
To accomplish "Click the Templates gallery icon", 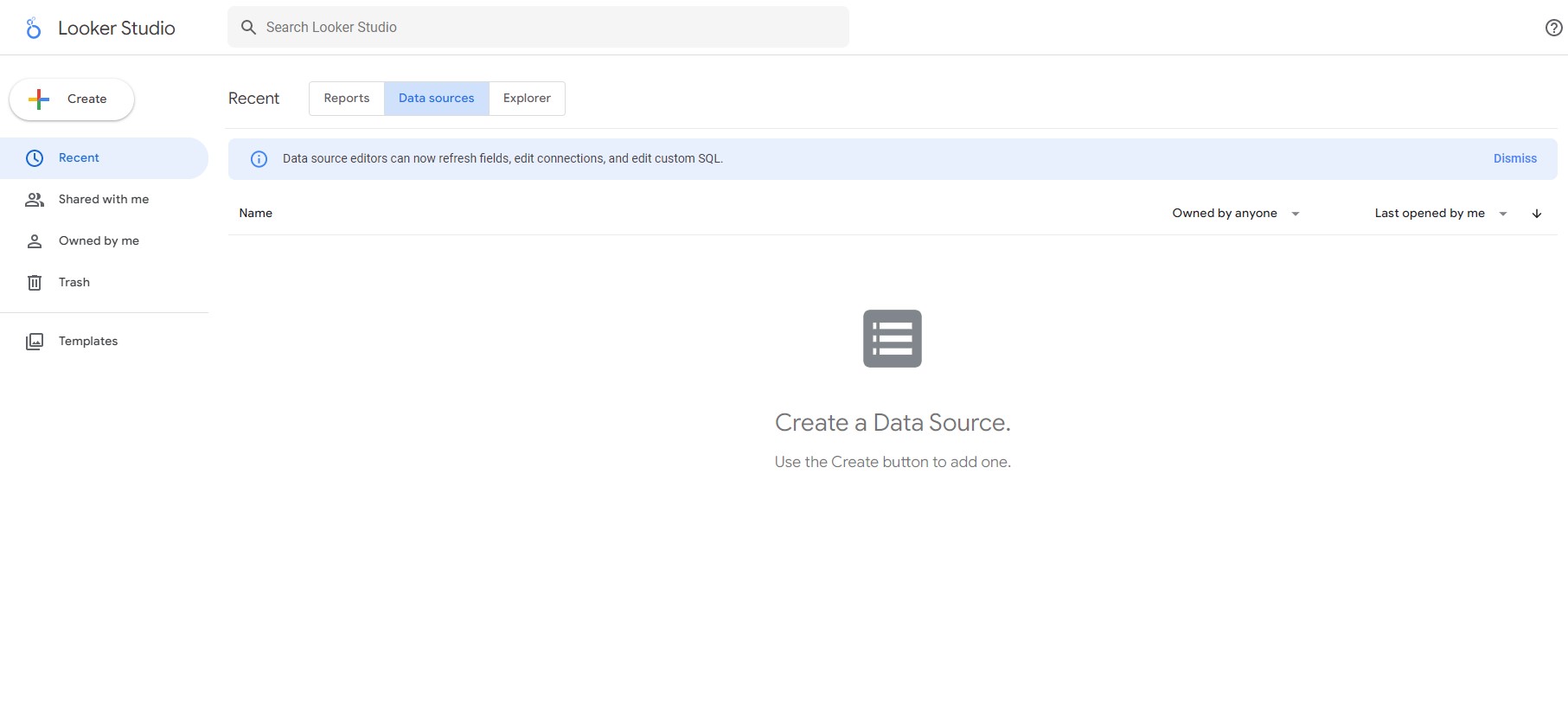I will (35, 342).
